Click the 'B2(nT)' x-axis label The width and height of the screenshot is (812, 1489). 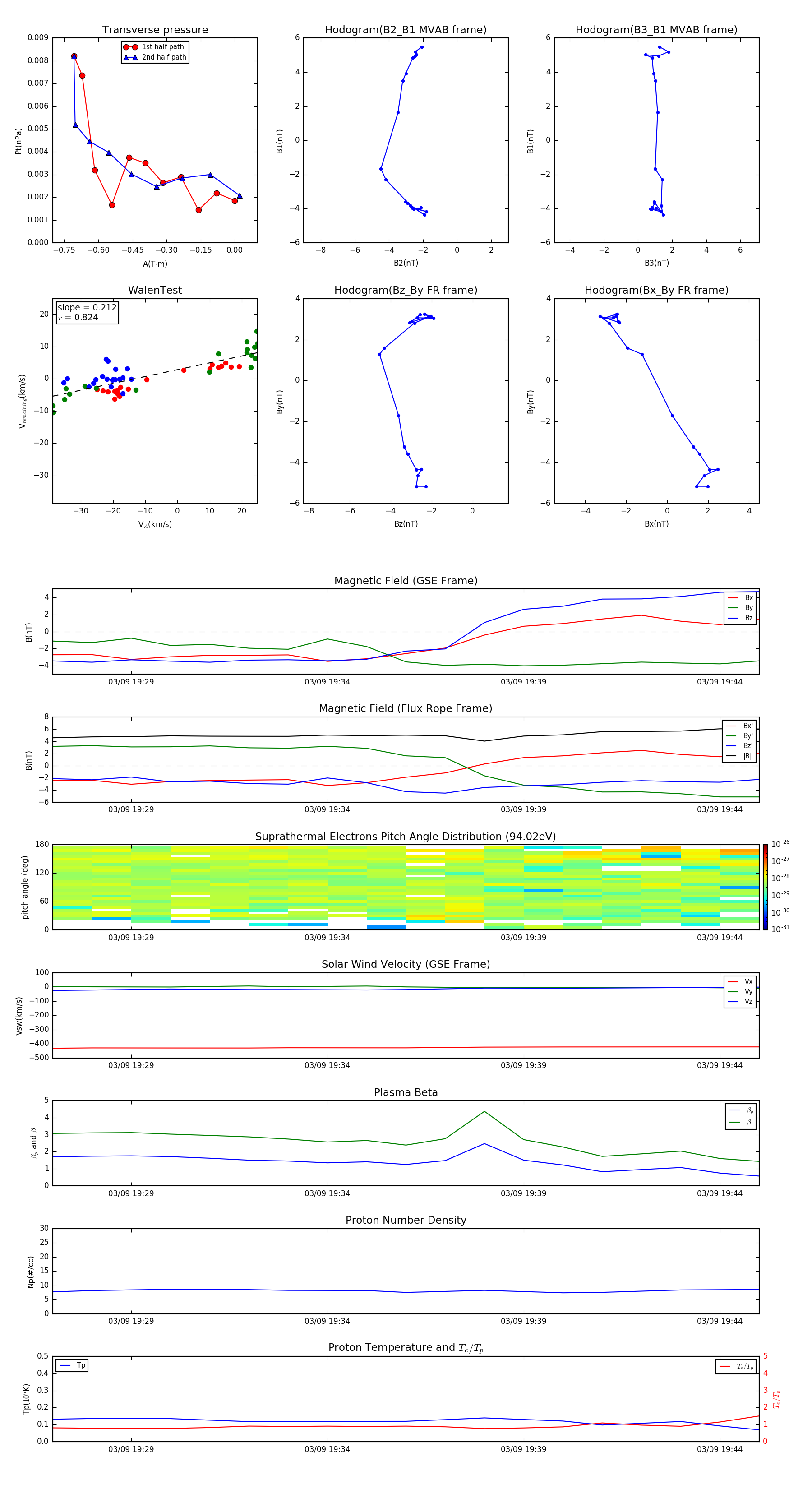point(406,263)
